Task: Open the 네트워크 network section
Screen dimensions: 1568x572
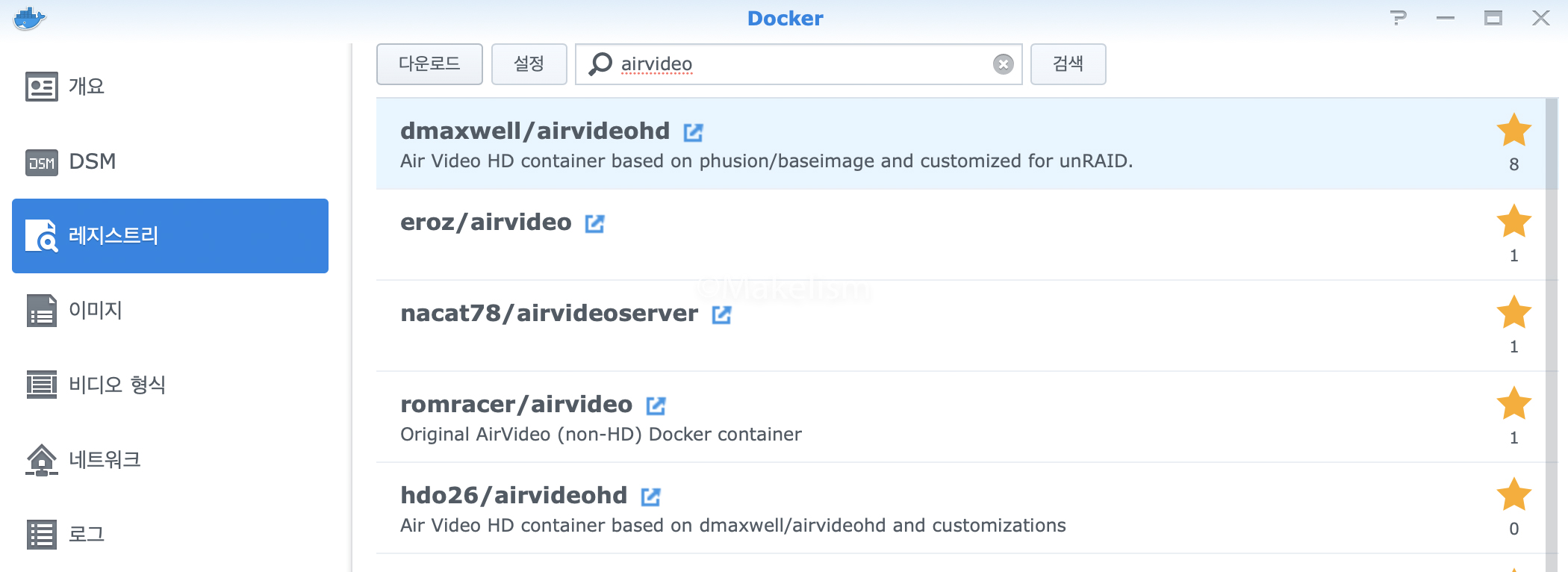Action: pos(170,460)
